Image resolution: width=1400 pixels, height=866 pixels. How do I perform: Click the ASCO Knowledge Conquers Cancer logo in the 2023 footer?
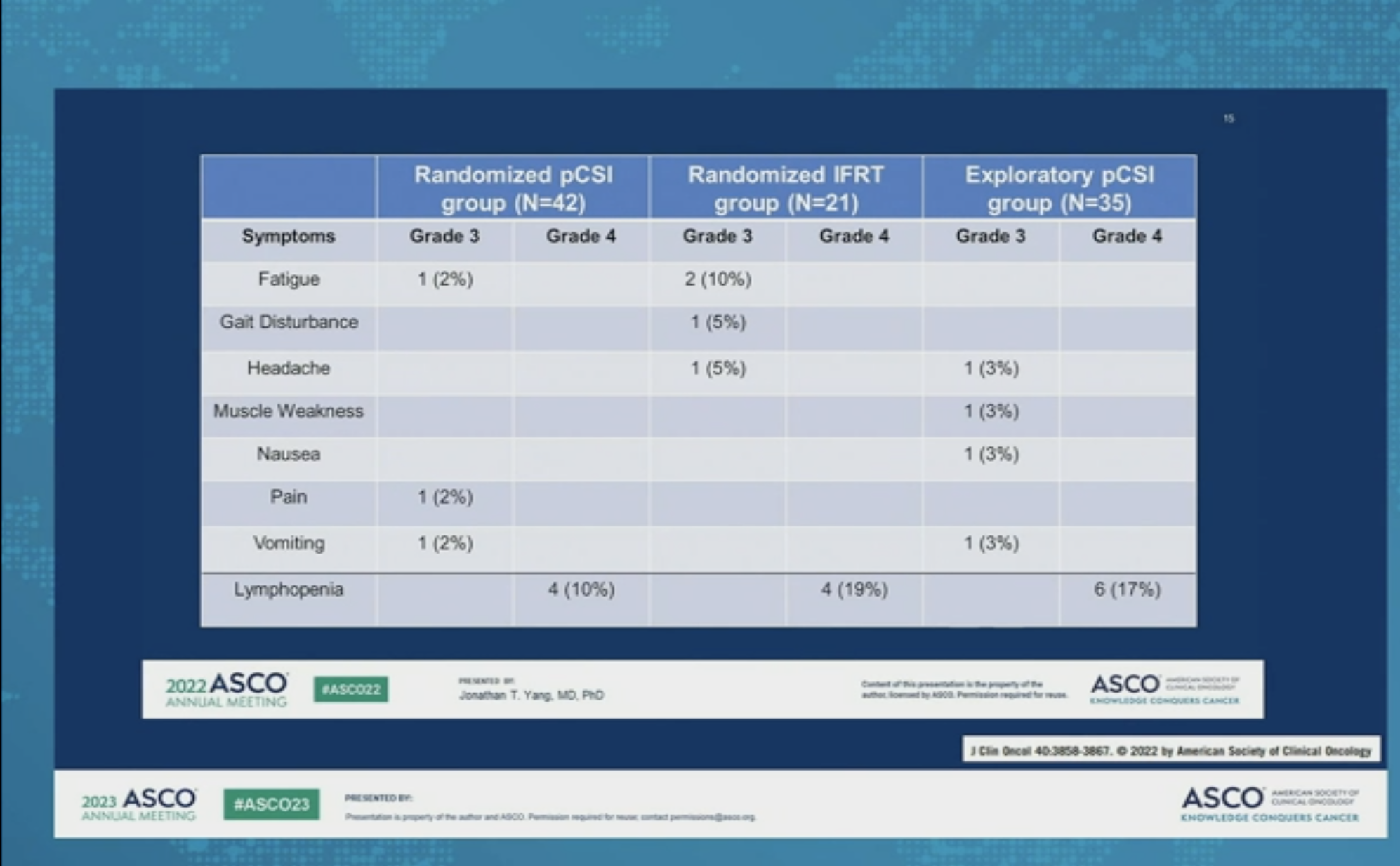tap(1270, 804)
